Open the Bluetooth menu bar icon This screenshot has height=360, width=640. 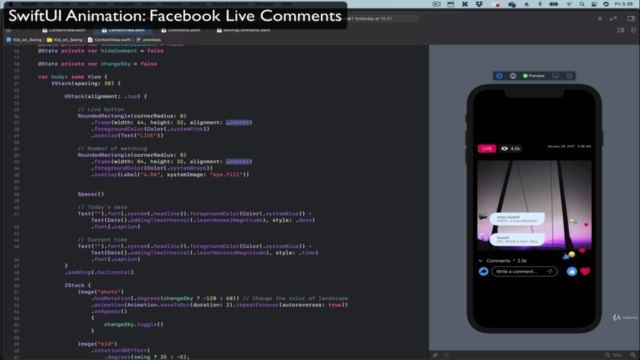[540, 4]
